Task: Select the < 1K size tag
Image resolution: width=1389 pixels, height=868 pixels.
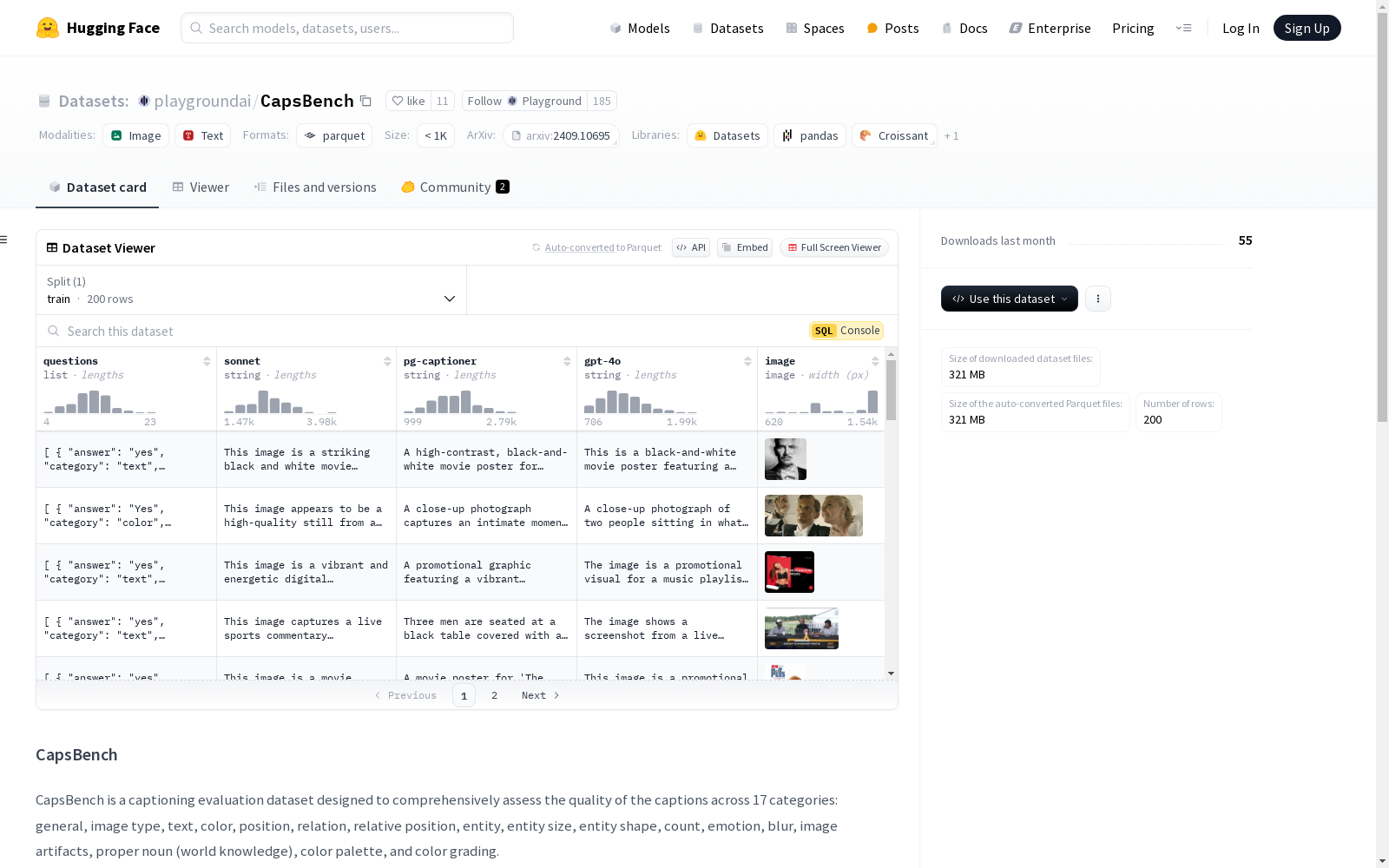Action: point(436,135)
